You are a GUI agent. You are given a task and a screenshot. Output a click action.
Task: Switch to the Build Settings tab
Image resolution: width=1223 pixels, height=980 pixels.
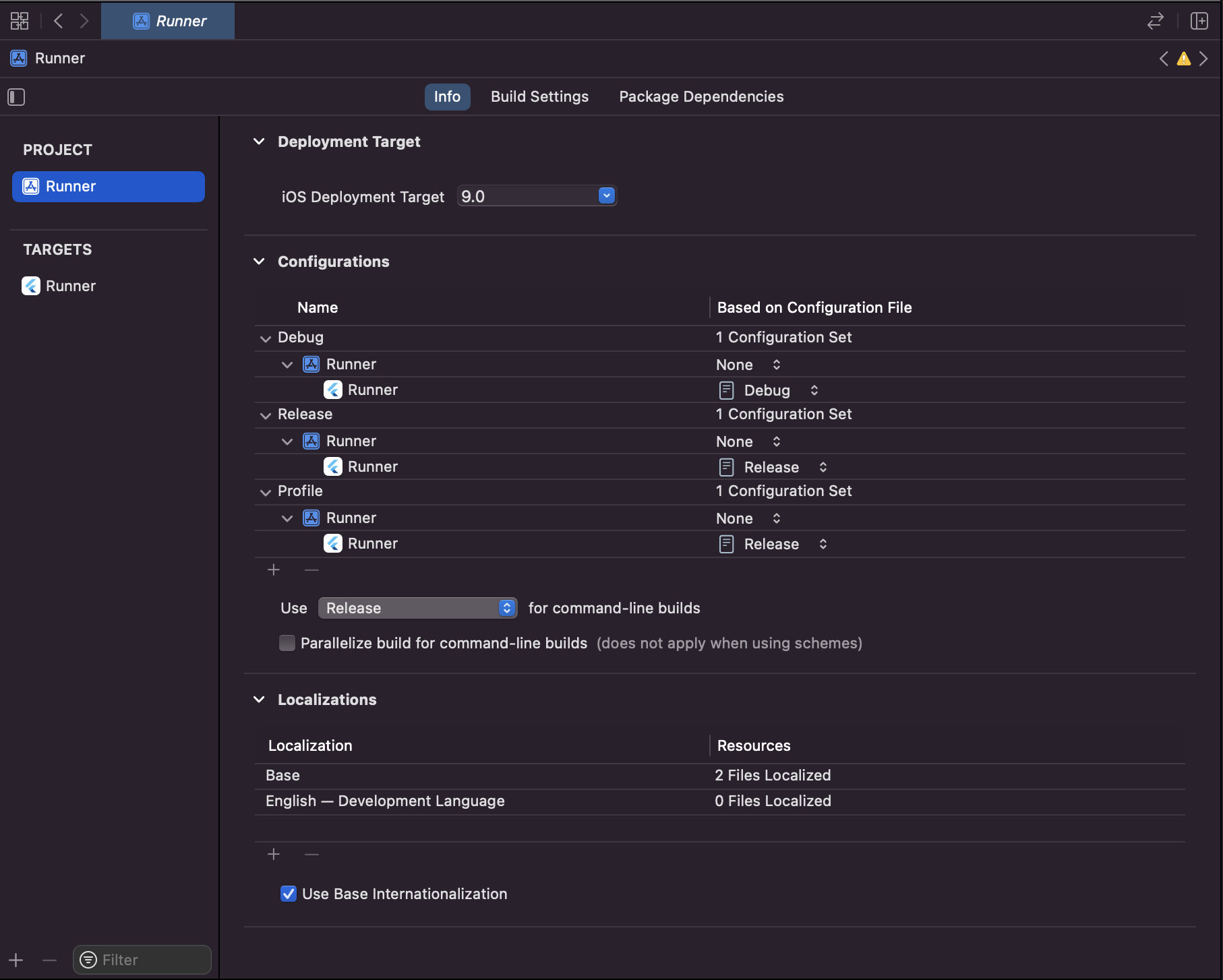(539, 96)
